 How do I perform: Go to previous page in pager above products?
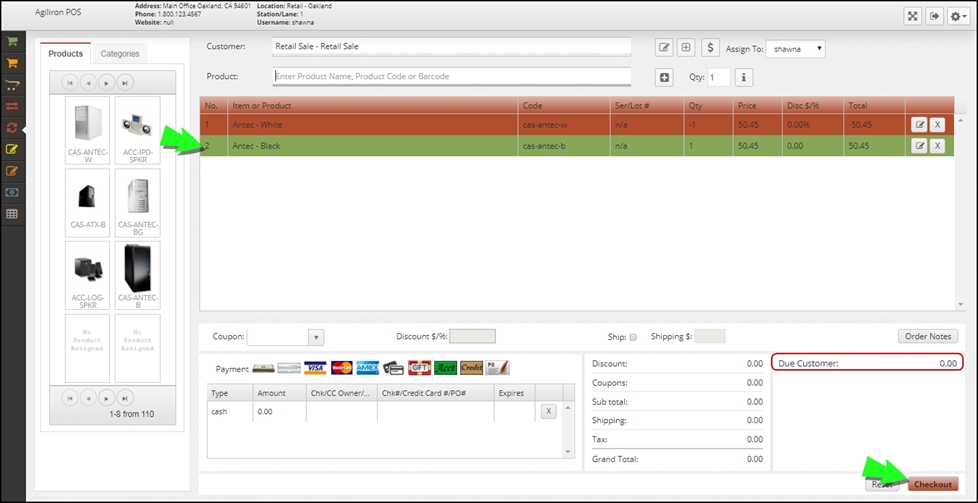[x=88, y=82]
